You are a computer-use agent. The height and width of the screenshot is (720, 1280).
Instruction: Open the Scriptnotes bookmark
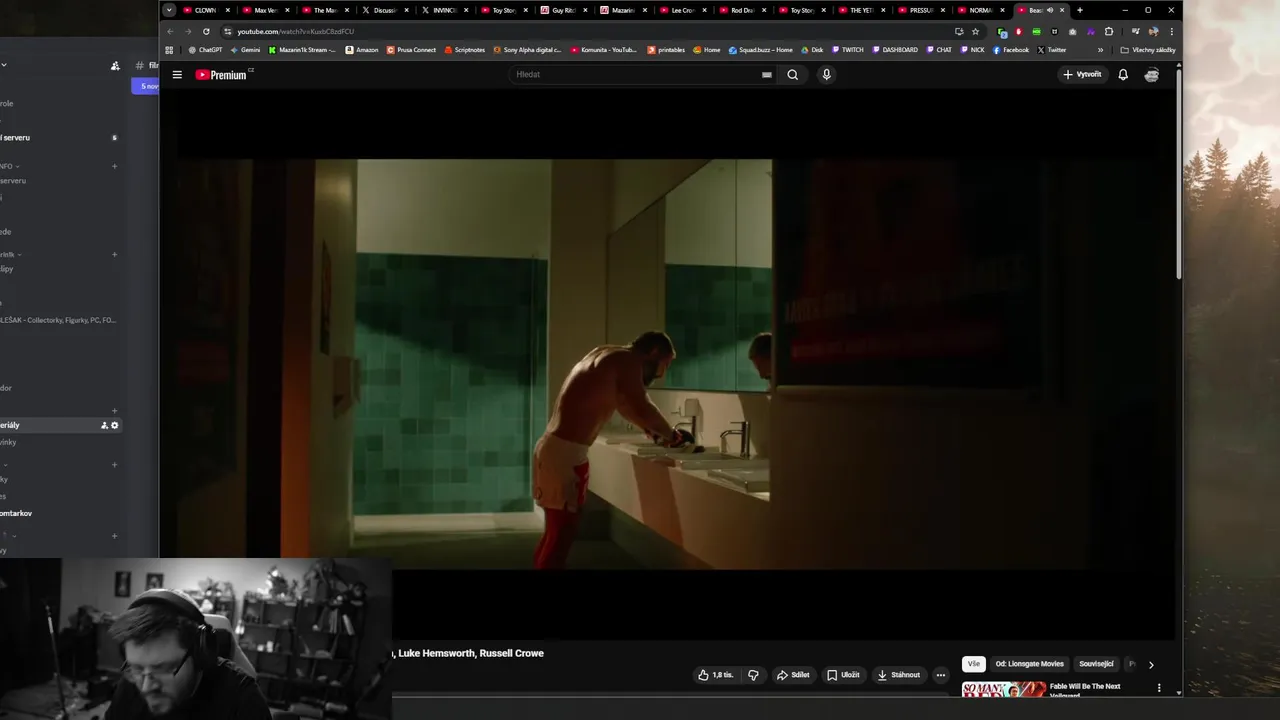[x=464, y=50]
